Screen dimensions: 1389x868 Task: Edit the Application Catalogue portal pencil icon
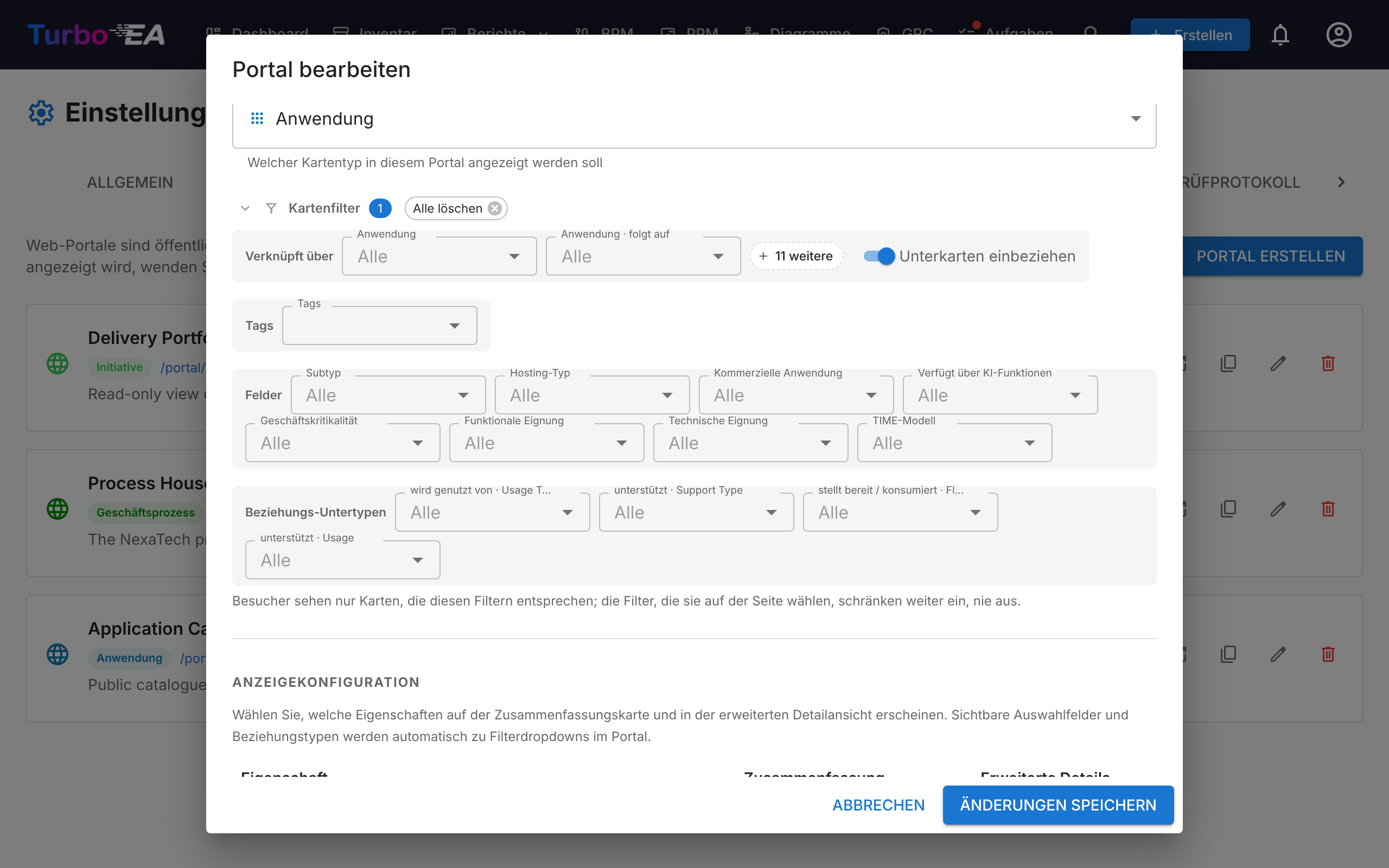(1278, 654)
